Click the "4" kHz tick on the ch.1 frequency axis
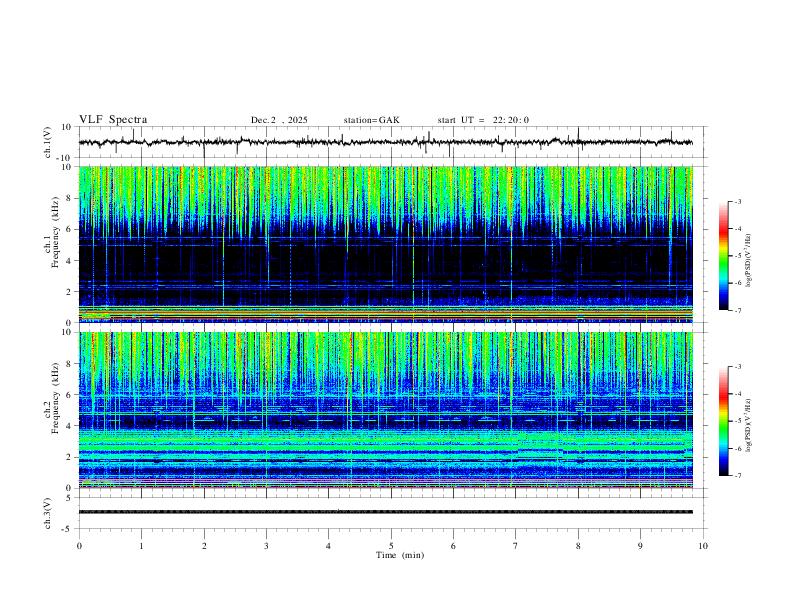 click(x=70, y=261)
